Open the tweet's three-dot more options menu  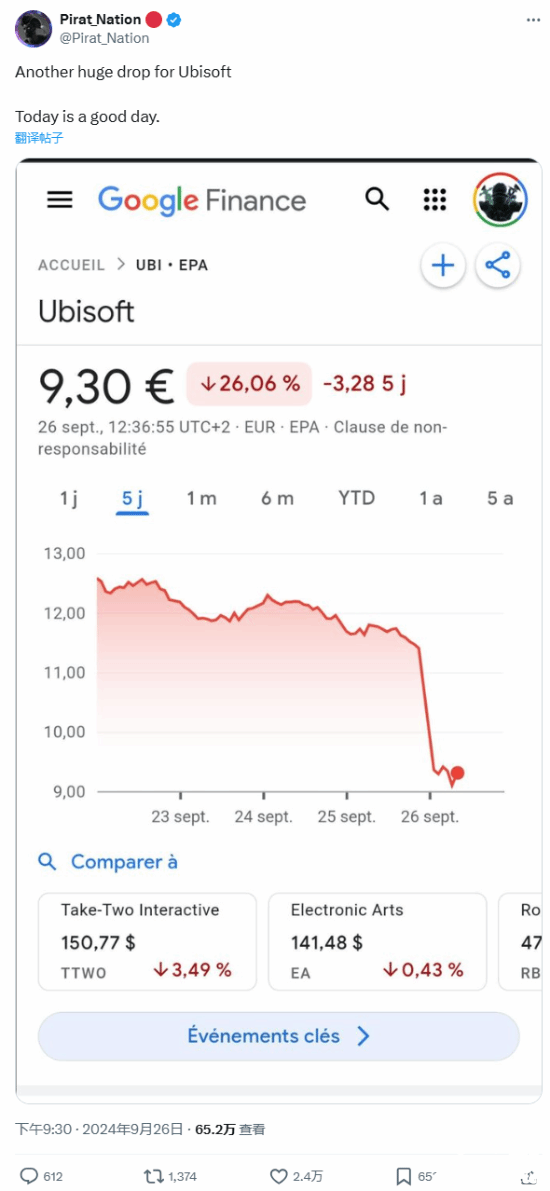click(527, 20)
